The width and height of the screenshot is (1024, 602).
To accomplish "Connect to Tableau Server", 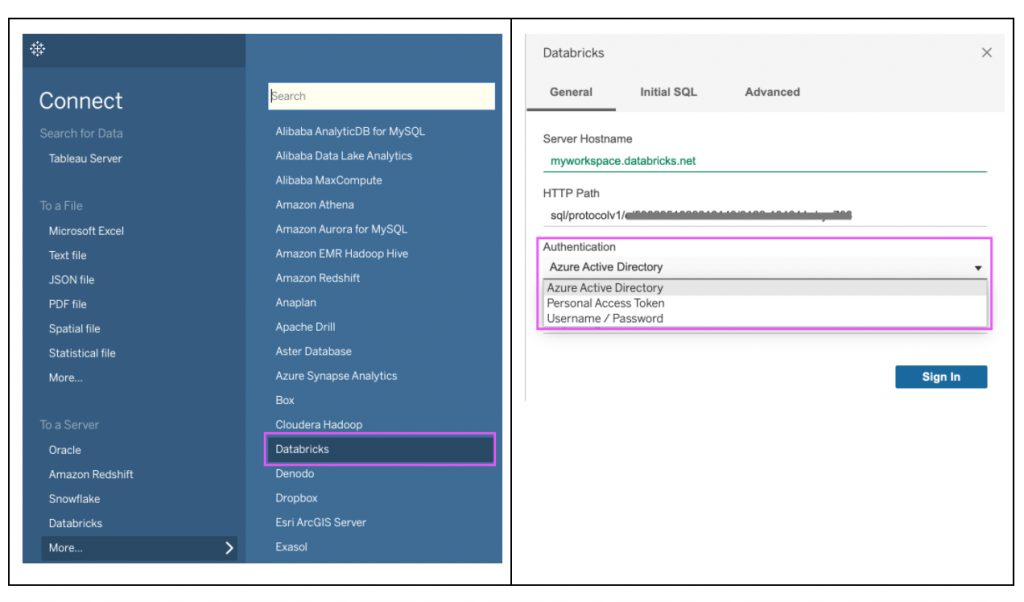I will (x=85, y=158).
